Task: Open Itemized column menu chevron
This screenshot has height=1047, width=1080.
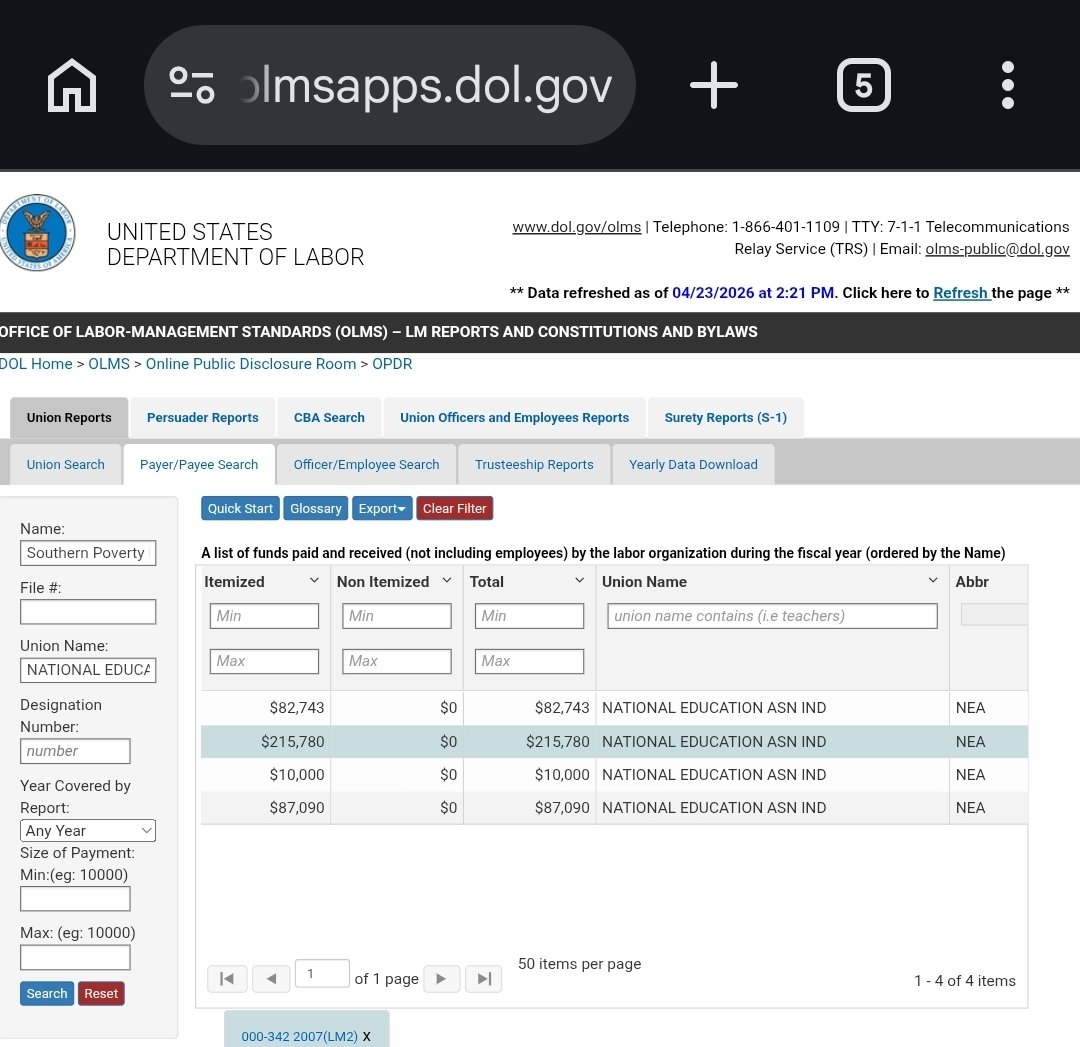Action: pyautogui.click(x=314, y=581)
